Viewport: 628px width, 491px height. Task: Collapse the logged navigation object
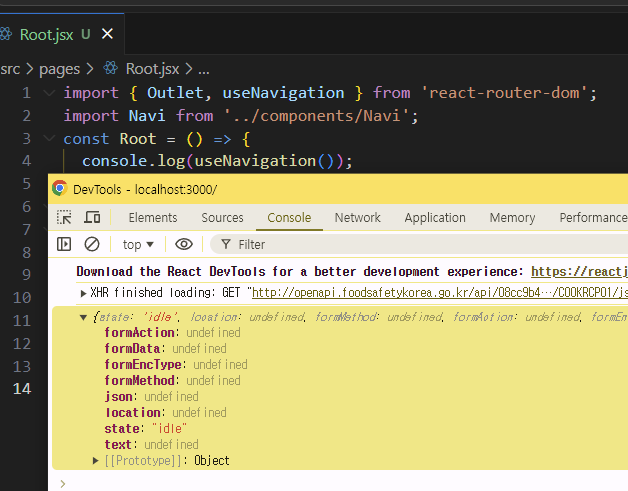[84, 317]
